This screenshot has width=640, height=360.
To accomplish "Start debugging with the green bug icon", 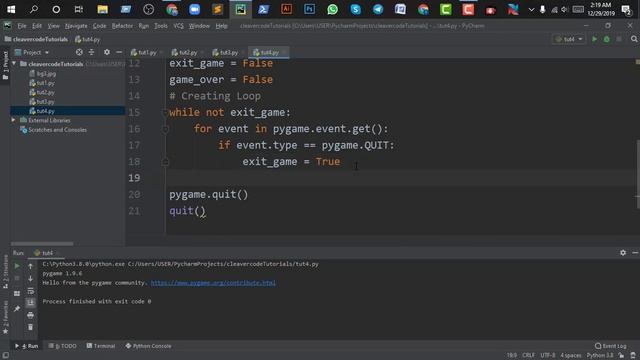I will pos(607,39).
